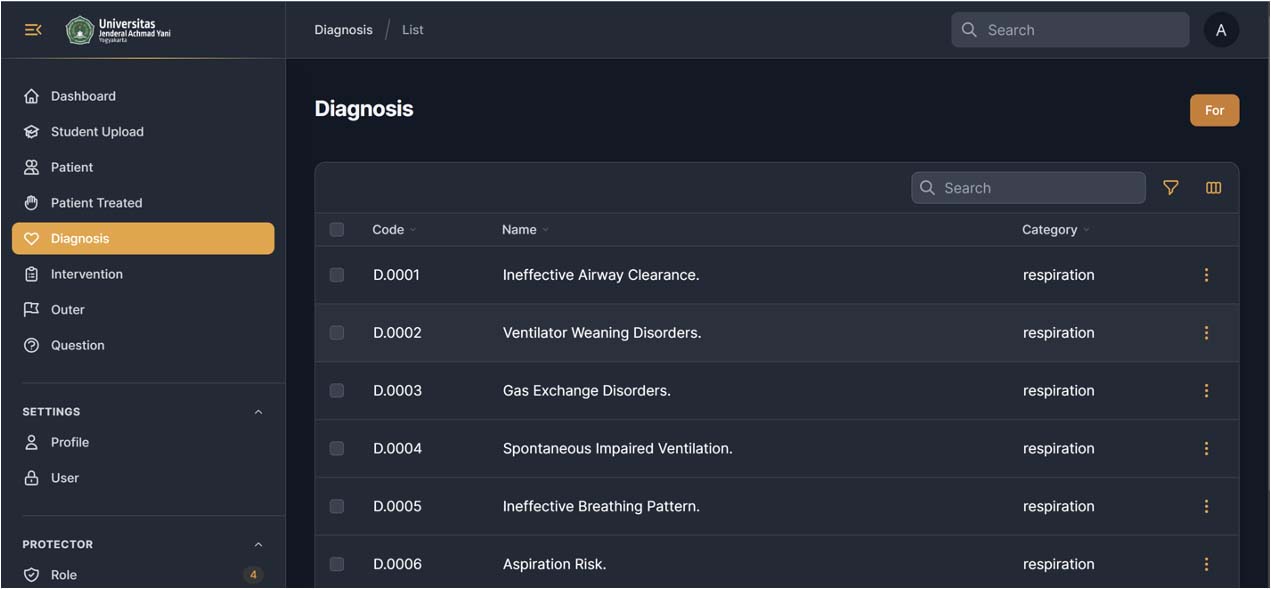The height and width of the screenshot is (589, 1271).
Task: Click the global Search field in the top bar
Action: [x=1080, y=30]
